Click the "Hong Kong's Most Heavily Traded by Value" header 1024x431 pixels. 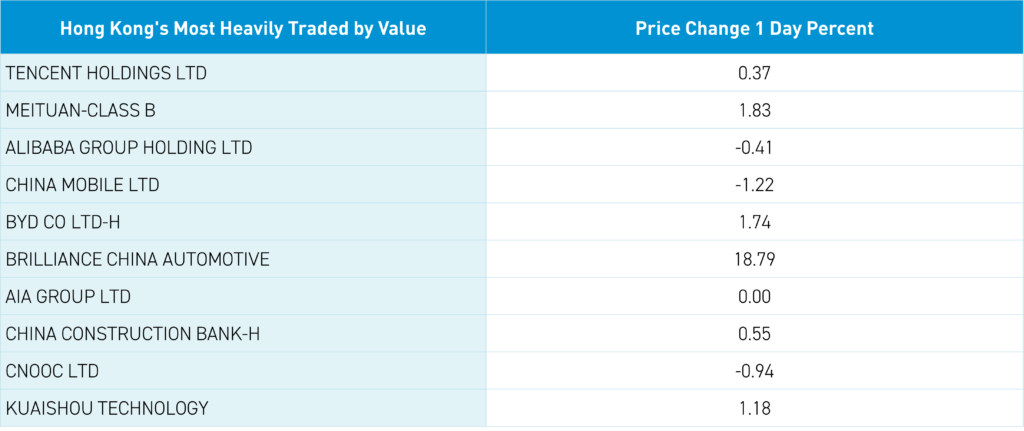tap(243, 28)
